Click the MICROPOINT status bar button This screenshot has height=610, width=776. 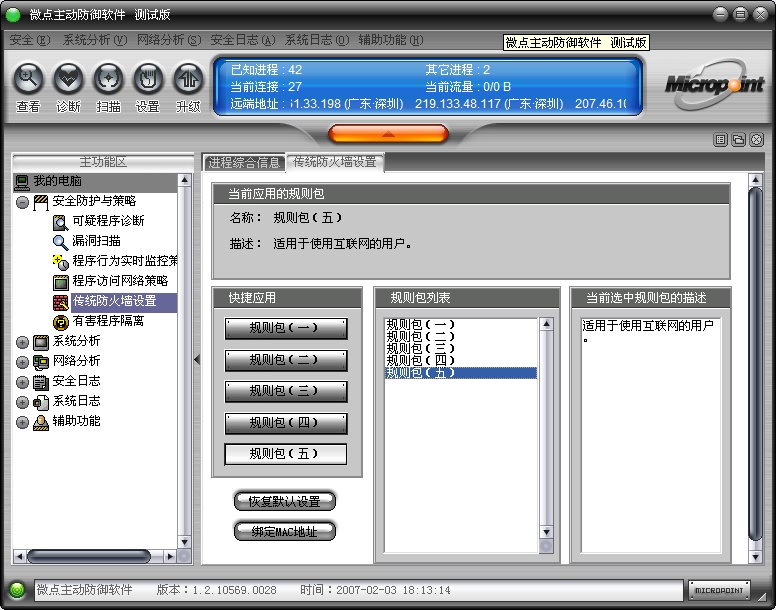pos(719,590)
